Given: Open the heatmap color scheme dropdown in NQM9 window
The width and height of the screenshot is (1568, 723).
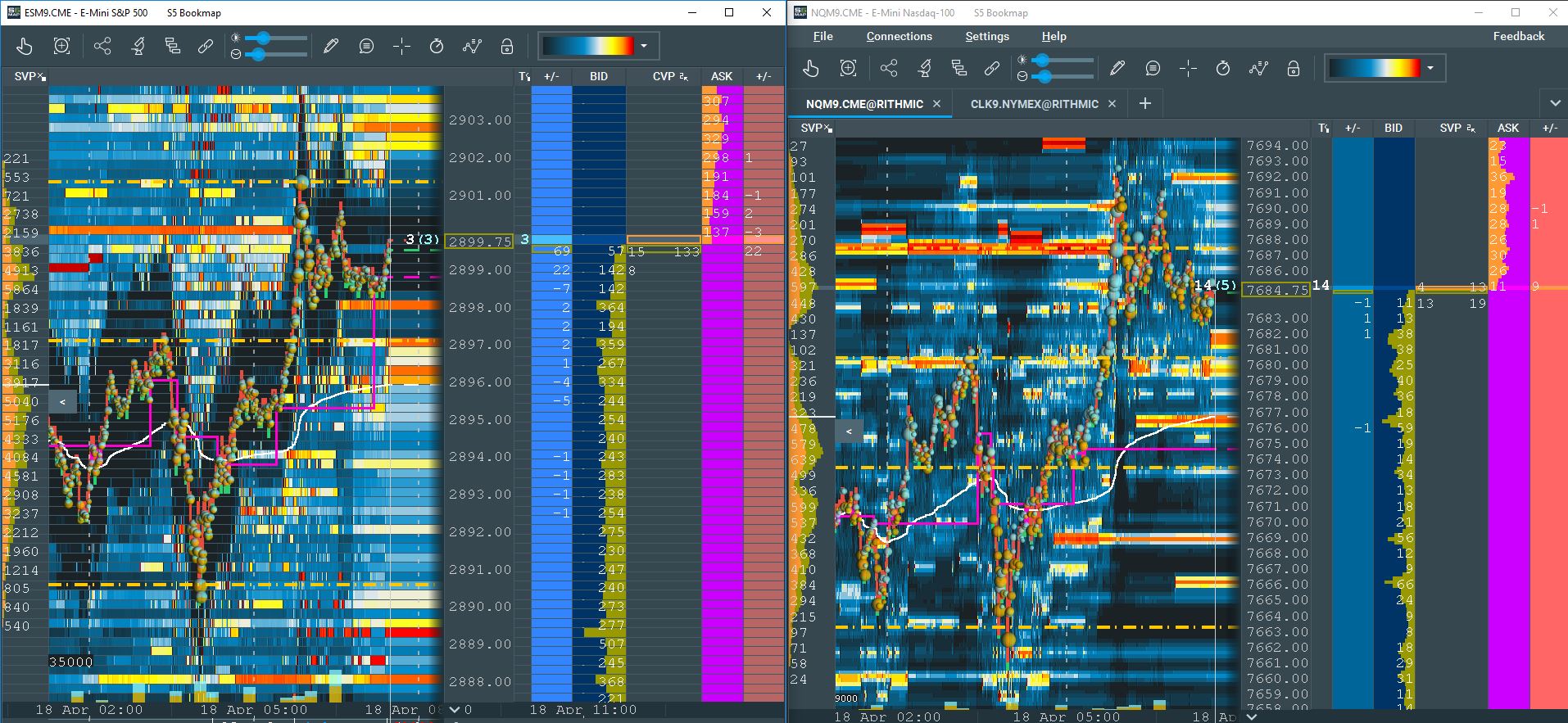Looking at the screenshot, I should click(x=1385, y=68).
